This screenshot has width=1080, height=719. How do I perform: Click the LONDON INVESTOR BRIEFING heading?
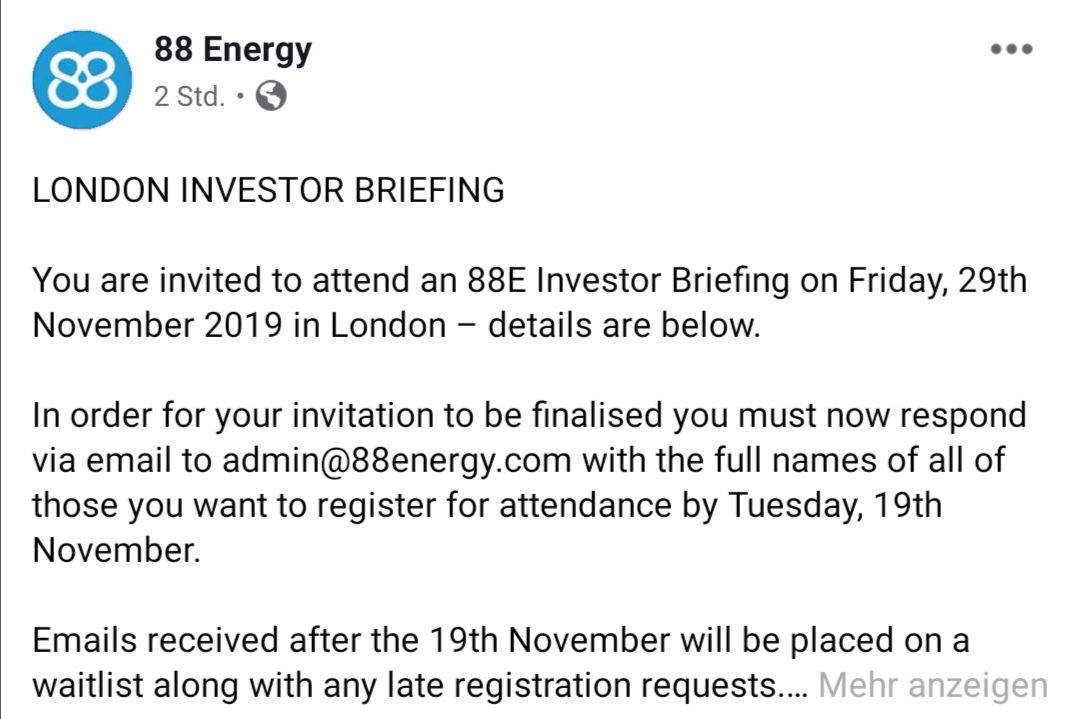pyautogui.click(x=269, y=190)
